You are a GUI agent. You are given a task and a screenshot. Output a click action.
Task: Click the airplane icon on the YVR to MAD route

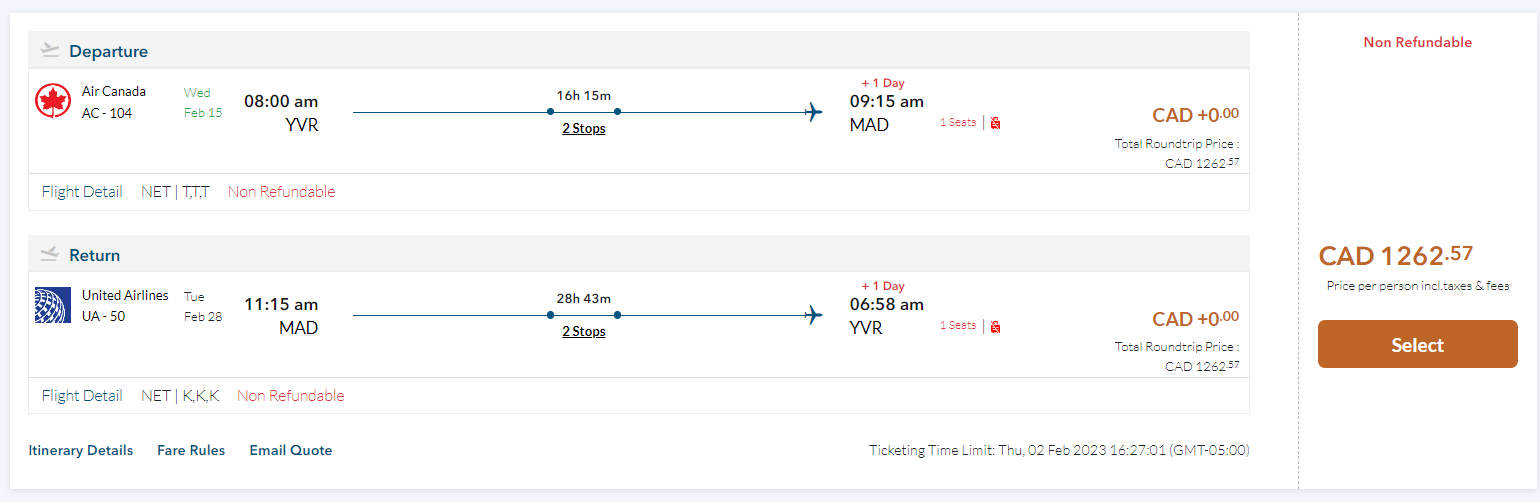813,112
